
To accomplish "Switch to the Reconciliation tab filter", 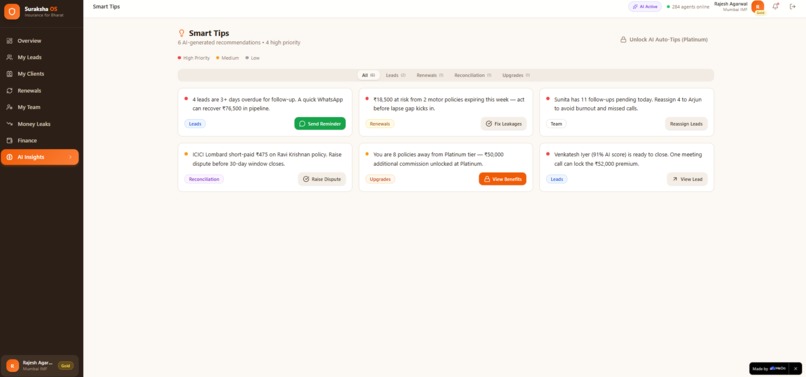I will coord(473,75).
